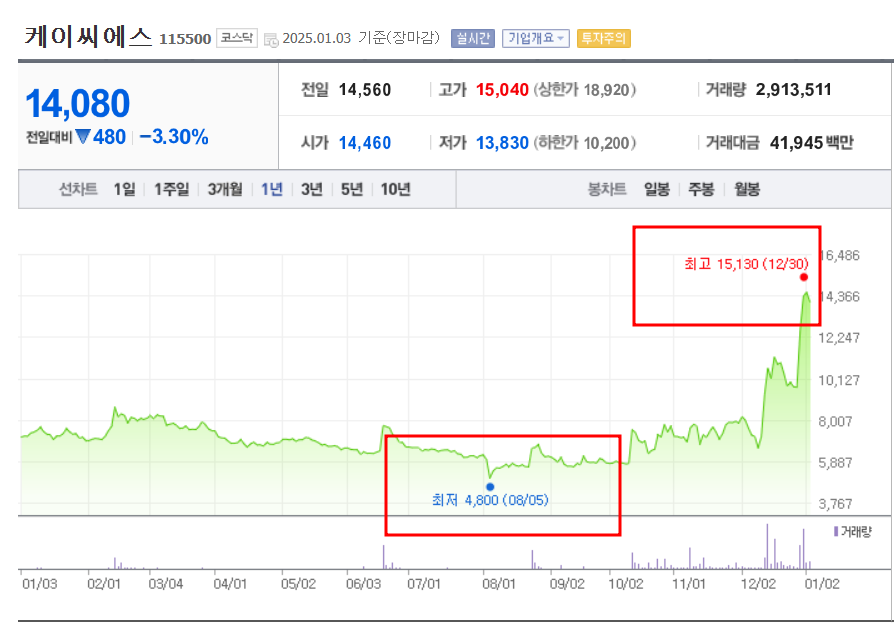Click the 최저 4,800 (08/05) label
Image resolution: width=894 pixels, height=623 pixels.
(x=490, y=500)
